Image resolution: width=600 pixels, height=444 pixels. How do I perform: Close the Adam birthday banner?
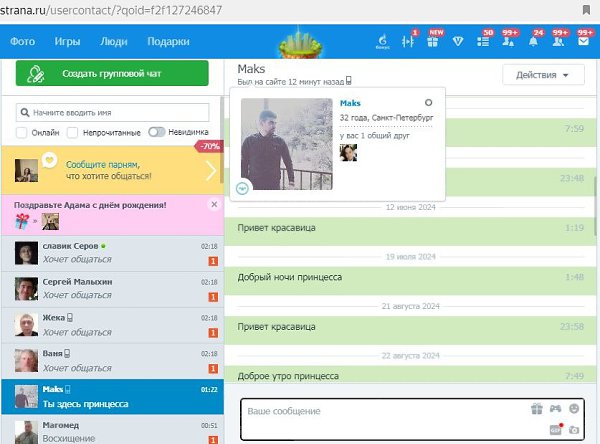(214, 204)
